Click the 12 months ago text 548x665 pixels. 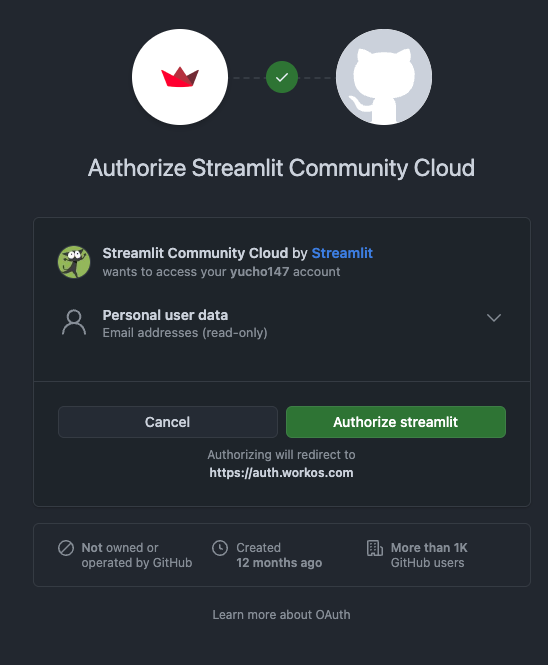click(x=279, y=563)
